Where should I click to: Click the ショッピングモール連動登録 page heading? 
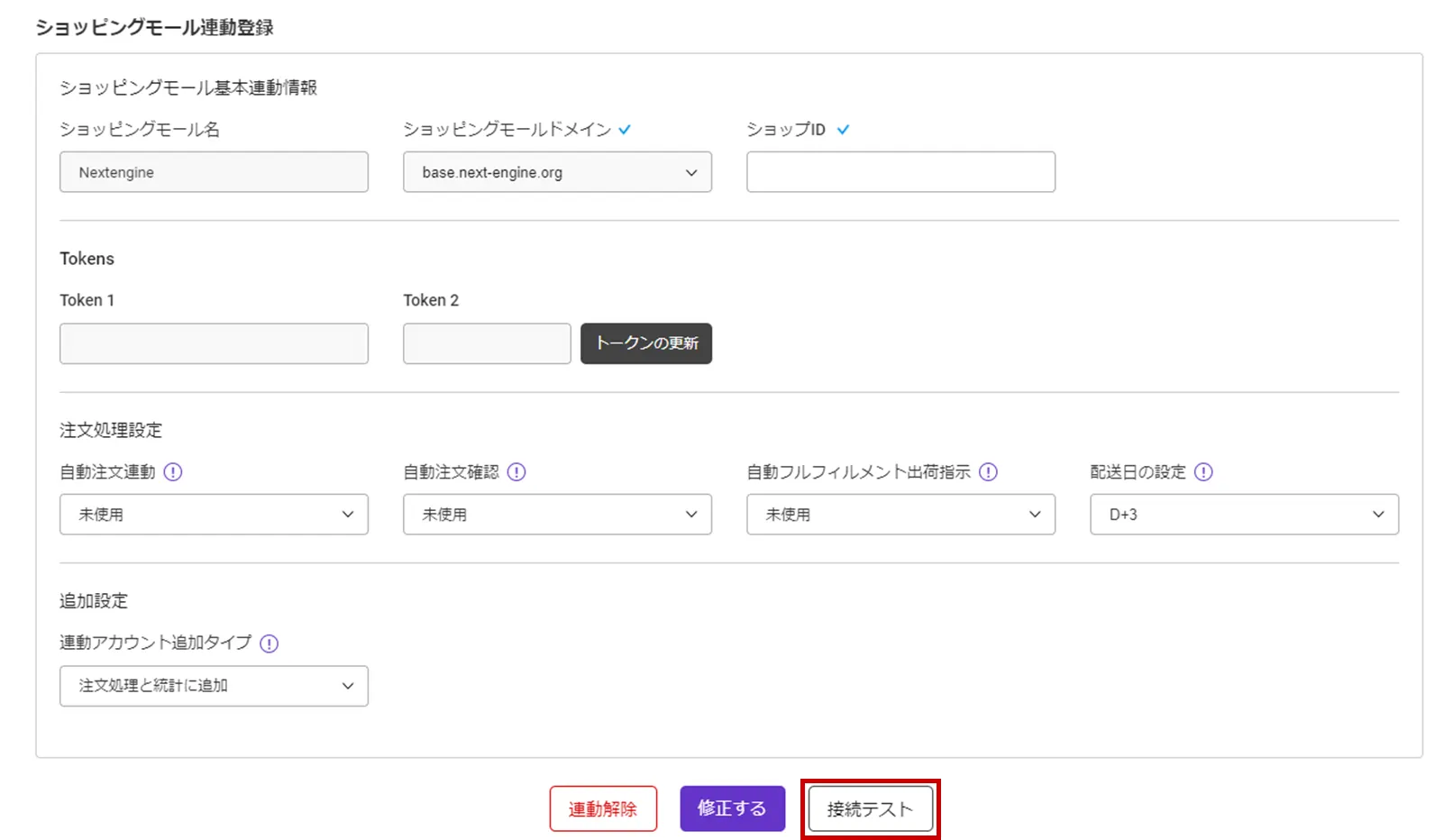click(x=154, y=28)
